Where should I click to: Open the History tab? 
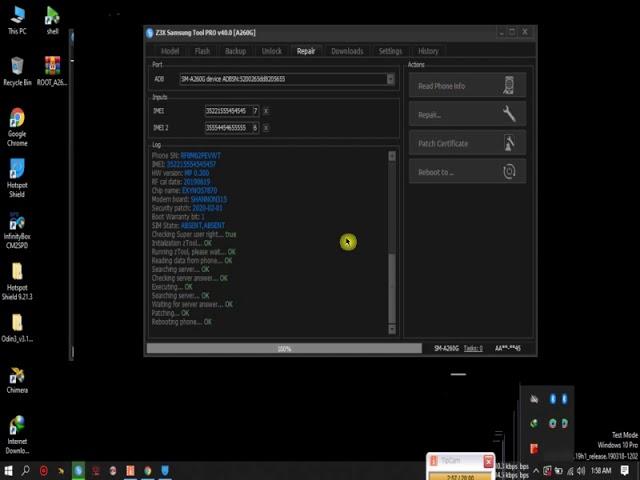tap(428, 51)
